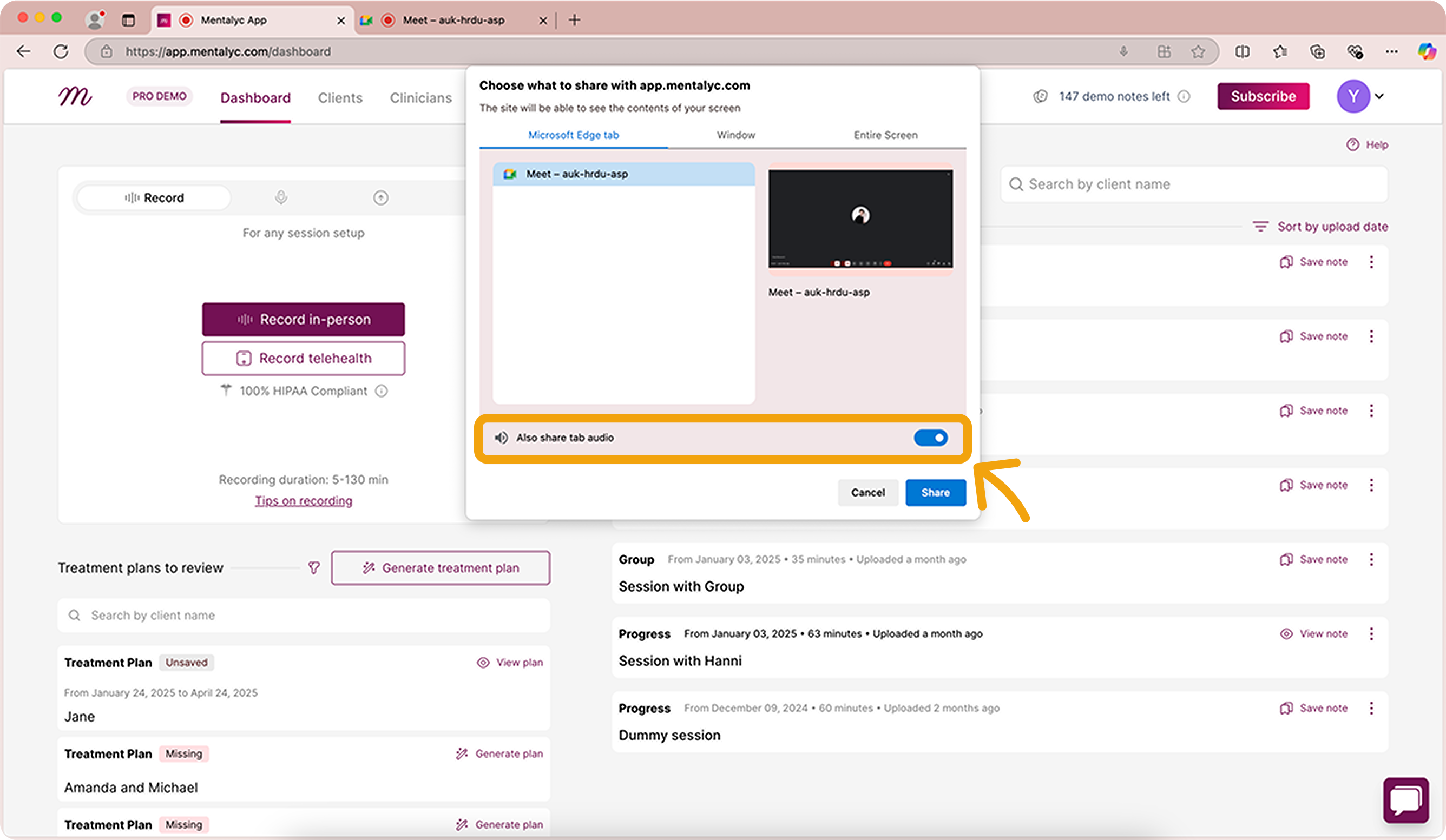
Task: Click the upload arrow icon in Record panel
Action: (380, 198)
